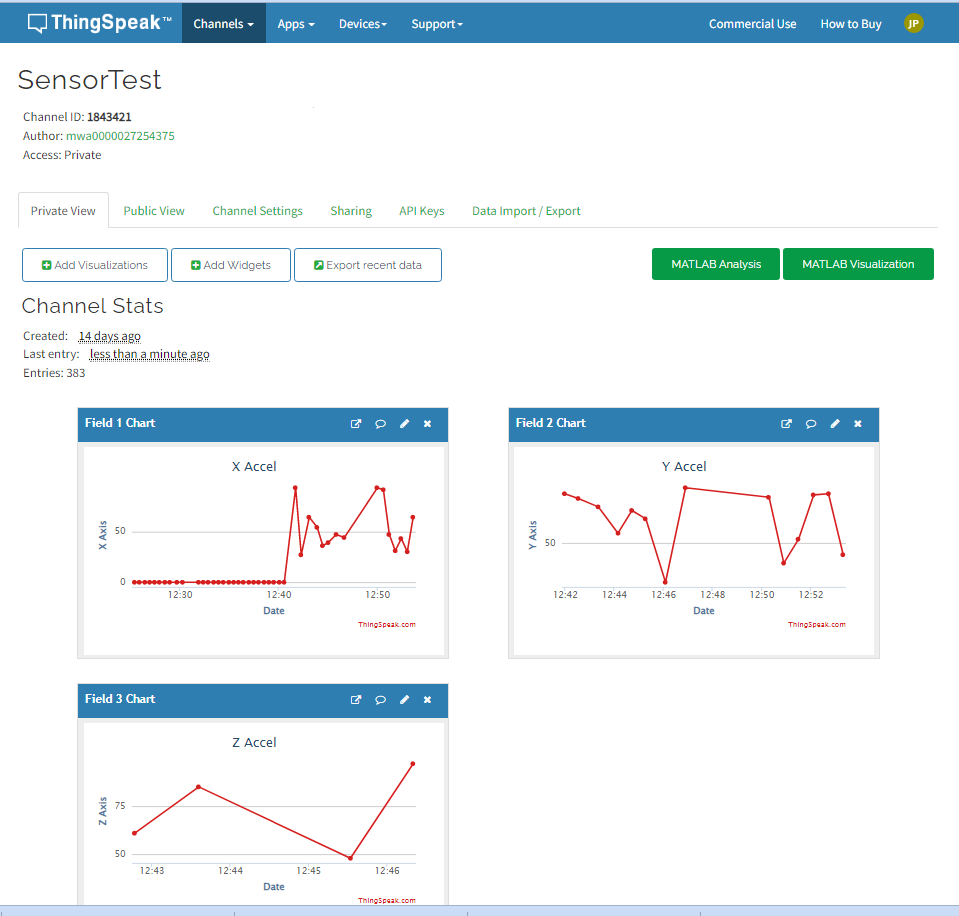Screen dimensions: 959x916
Task: Click the X Accel chart title
Action: pyautogui.click(x=254, y=467)
